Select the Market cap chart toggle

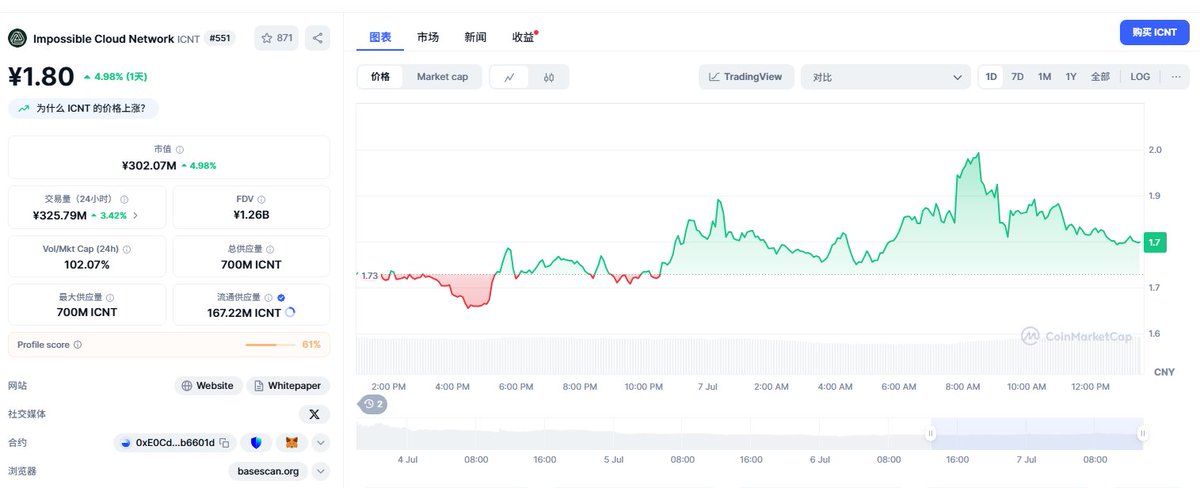click(442, 77)
